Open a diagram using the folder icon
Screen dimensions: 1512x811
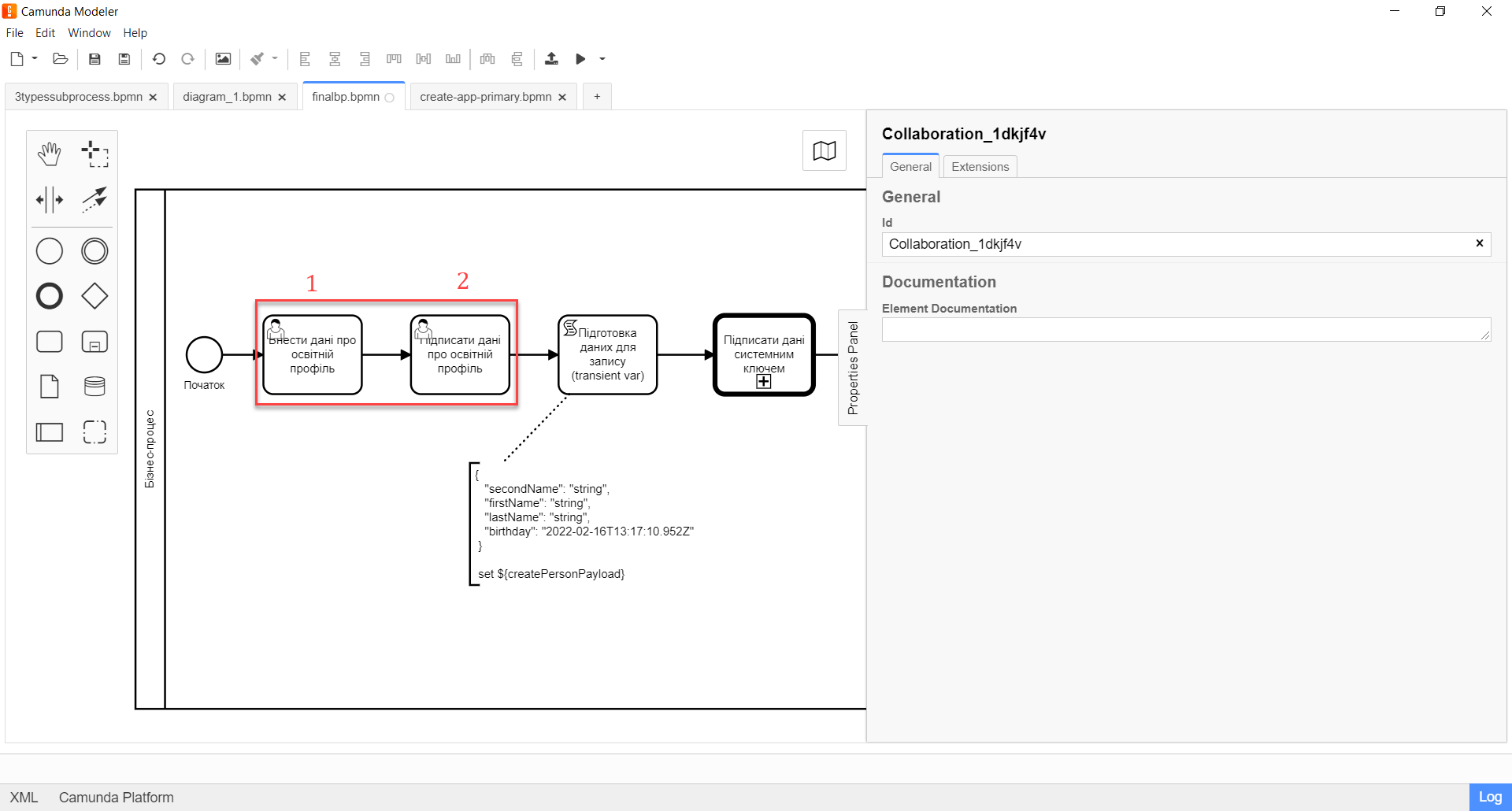pyautogui.click(x=60, y=59)
